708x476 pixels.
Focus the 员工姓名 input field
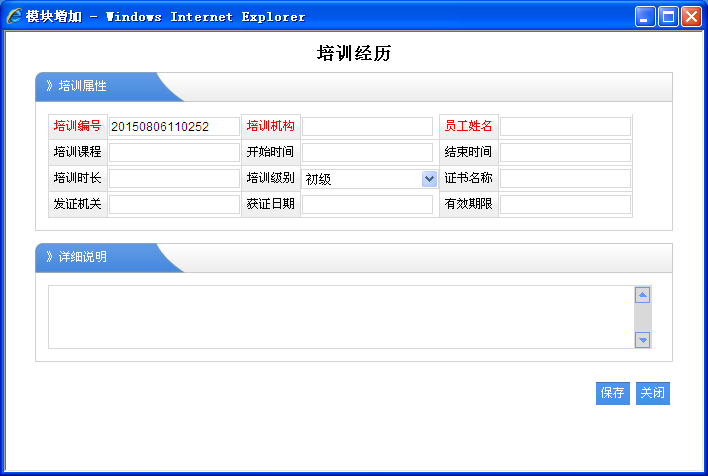(565, 127)
